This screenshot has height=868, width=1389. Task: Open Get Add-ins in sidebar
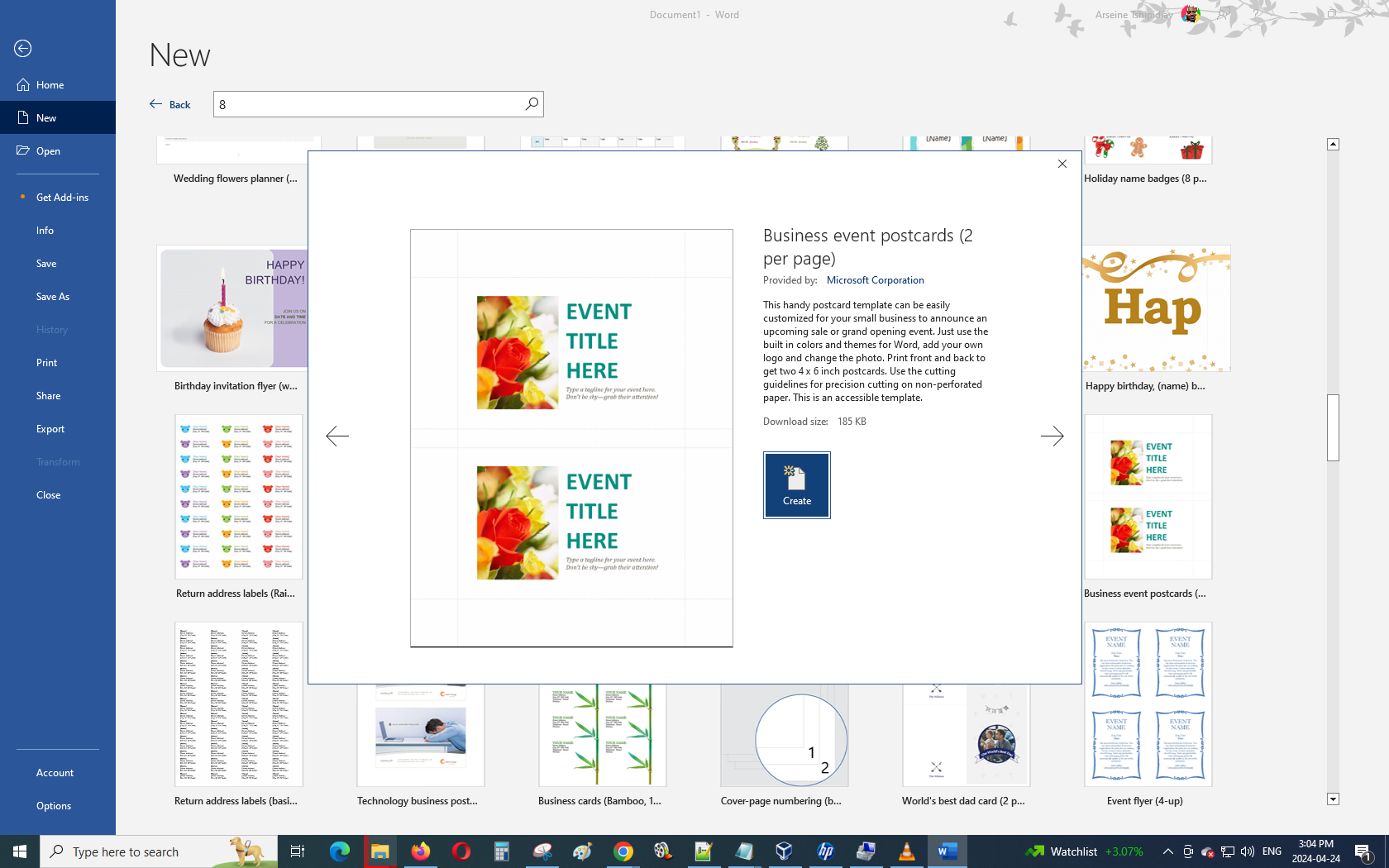pos(62,198)
